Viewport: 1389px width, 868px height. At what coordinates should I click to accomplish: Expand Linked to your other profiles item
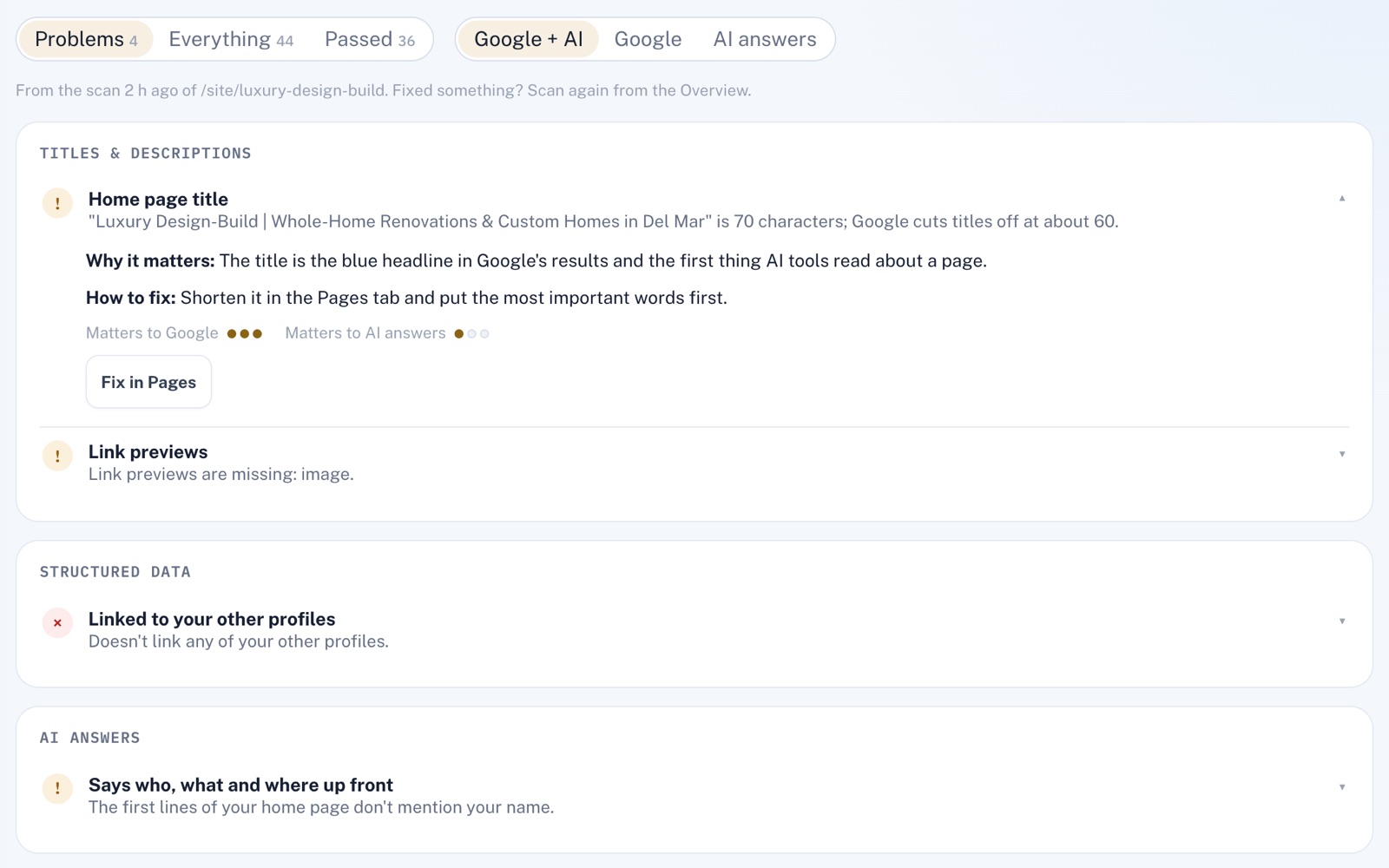tap(1342, 621)
